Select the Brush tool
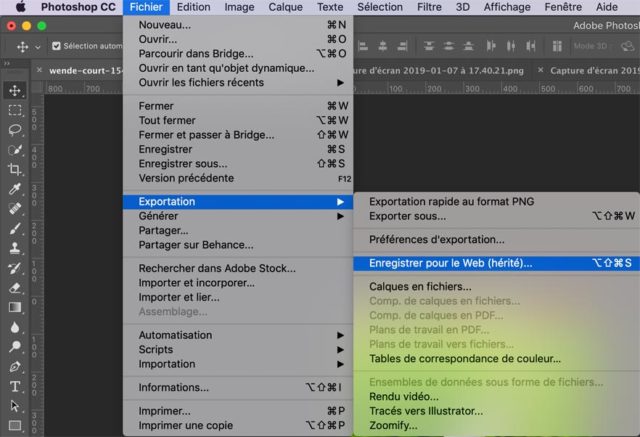The height and width of the screenshot is (437, 640). coord(15,228)
